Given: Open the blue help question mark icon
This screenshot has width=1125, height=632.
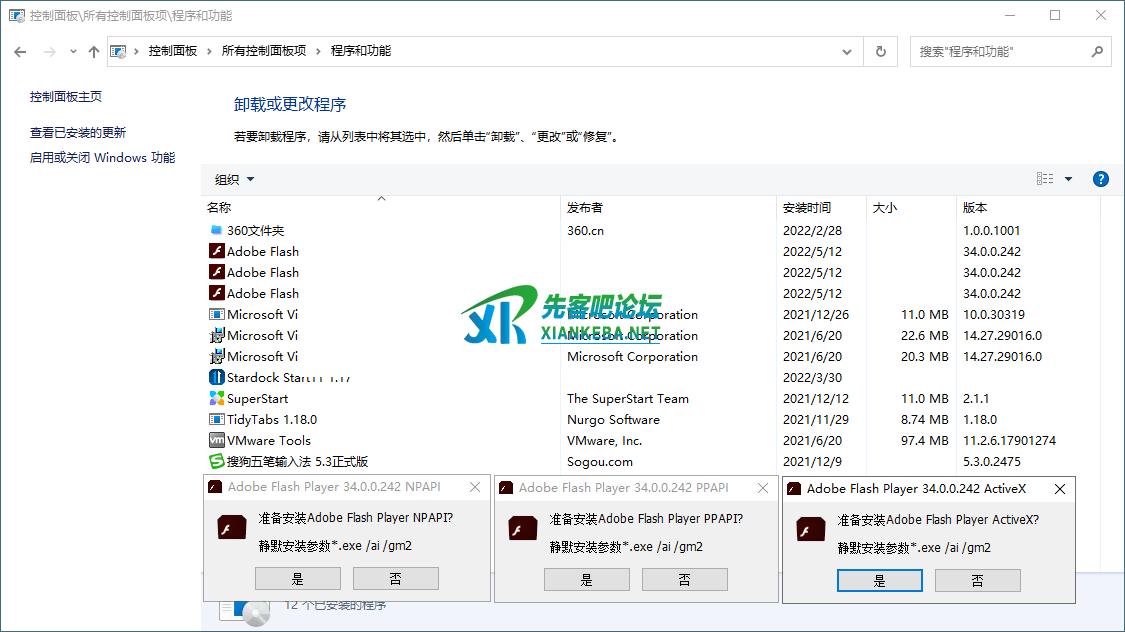Looking at the screenshot, I should point(1100,179).
